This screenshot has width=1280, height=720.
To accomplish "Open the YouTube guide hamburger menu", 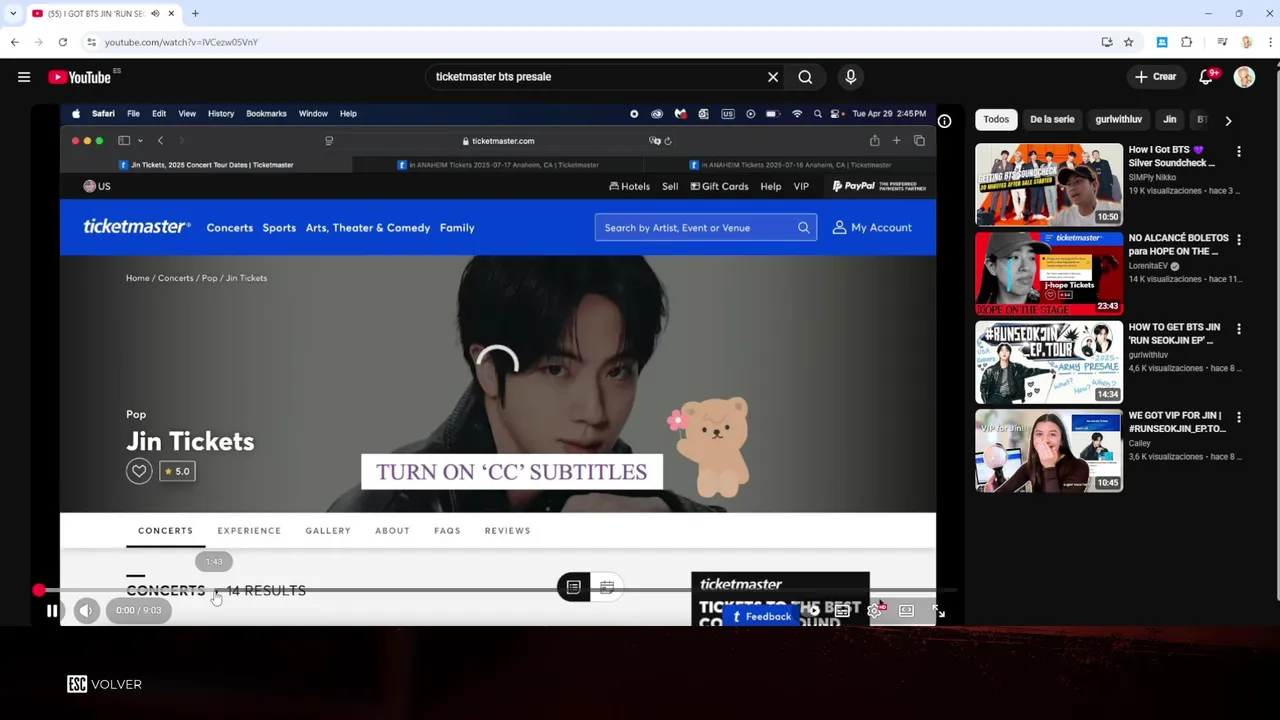I will coord(24,77).
